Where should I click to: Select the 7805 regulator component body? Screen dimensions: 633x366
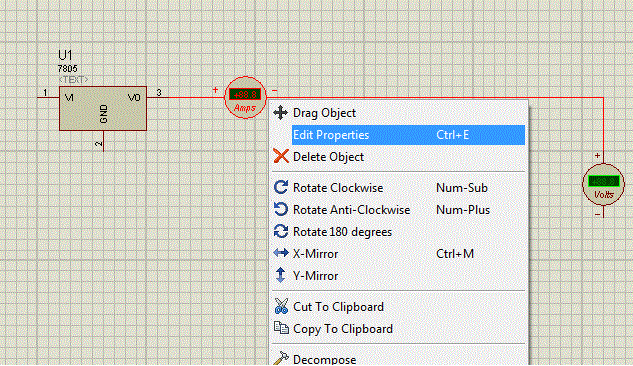click(103, 108)
